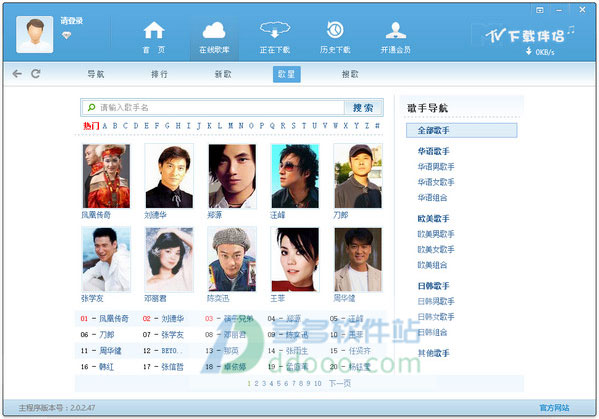Filter singers by letter A

[x=105, y=126]
